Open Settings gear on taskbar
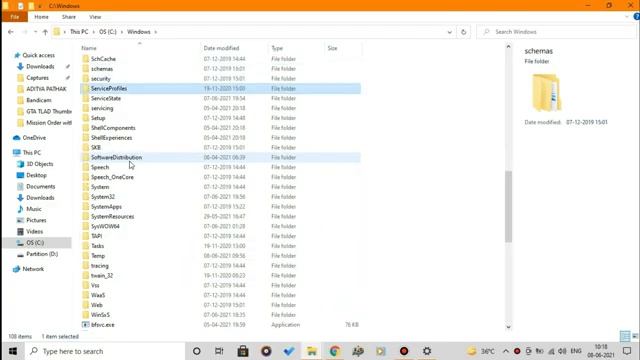Viewport: 640px width, 360px height. tap(427, 351)
